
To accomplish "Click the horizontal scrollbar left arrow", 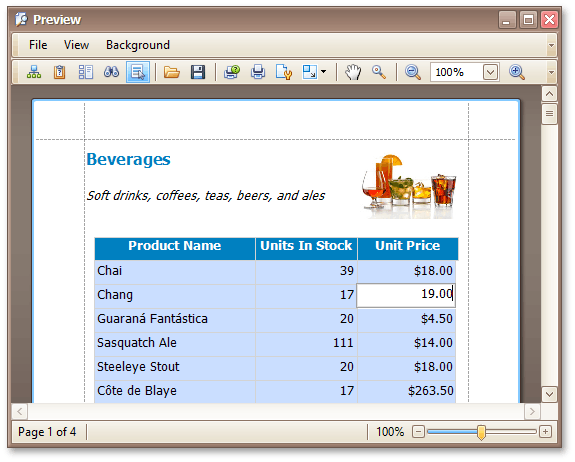I will pyautogui.click(x=20, y=411).
